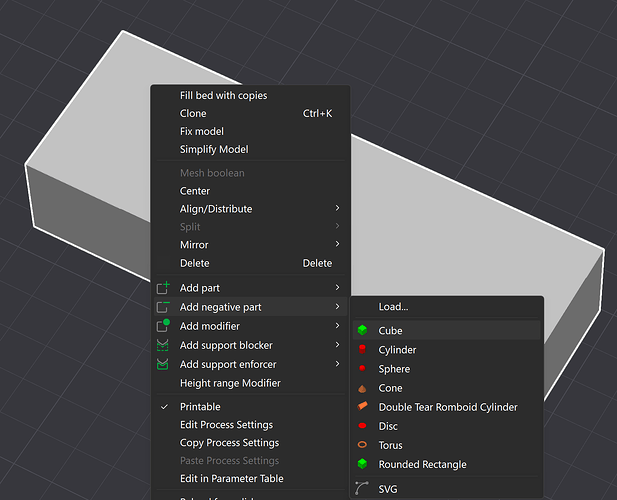This screenshot has width=617, height=500.
Task: Click the brown Cone shape icon
Action: coord(362,388)
